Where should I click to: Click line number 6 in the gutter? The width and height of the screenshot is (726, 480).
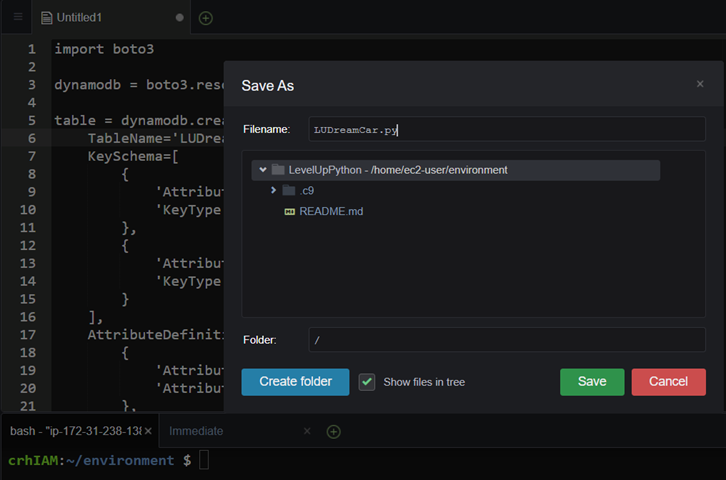pos(31,138)
